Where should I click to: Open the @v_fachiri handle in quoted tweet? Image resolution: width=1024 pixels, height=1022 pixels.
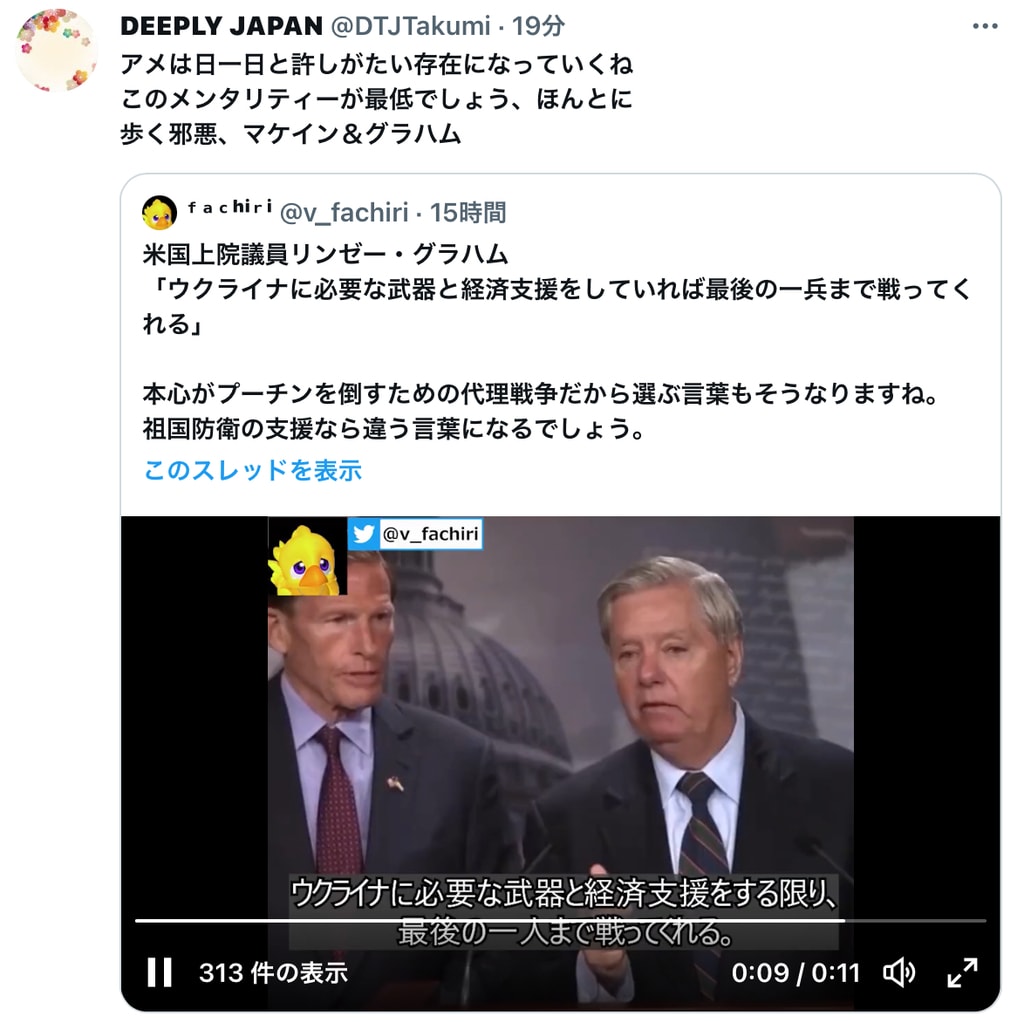pos(344,213)
